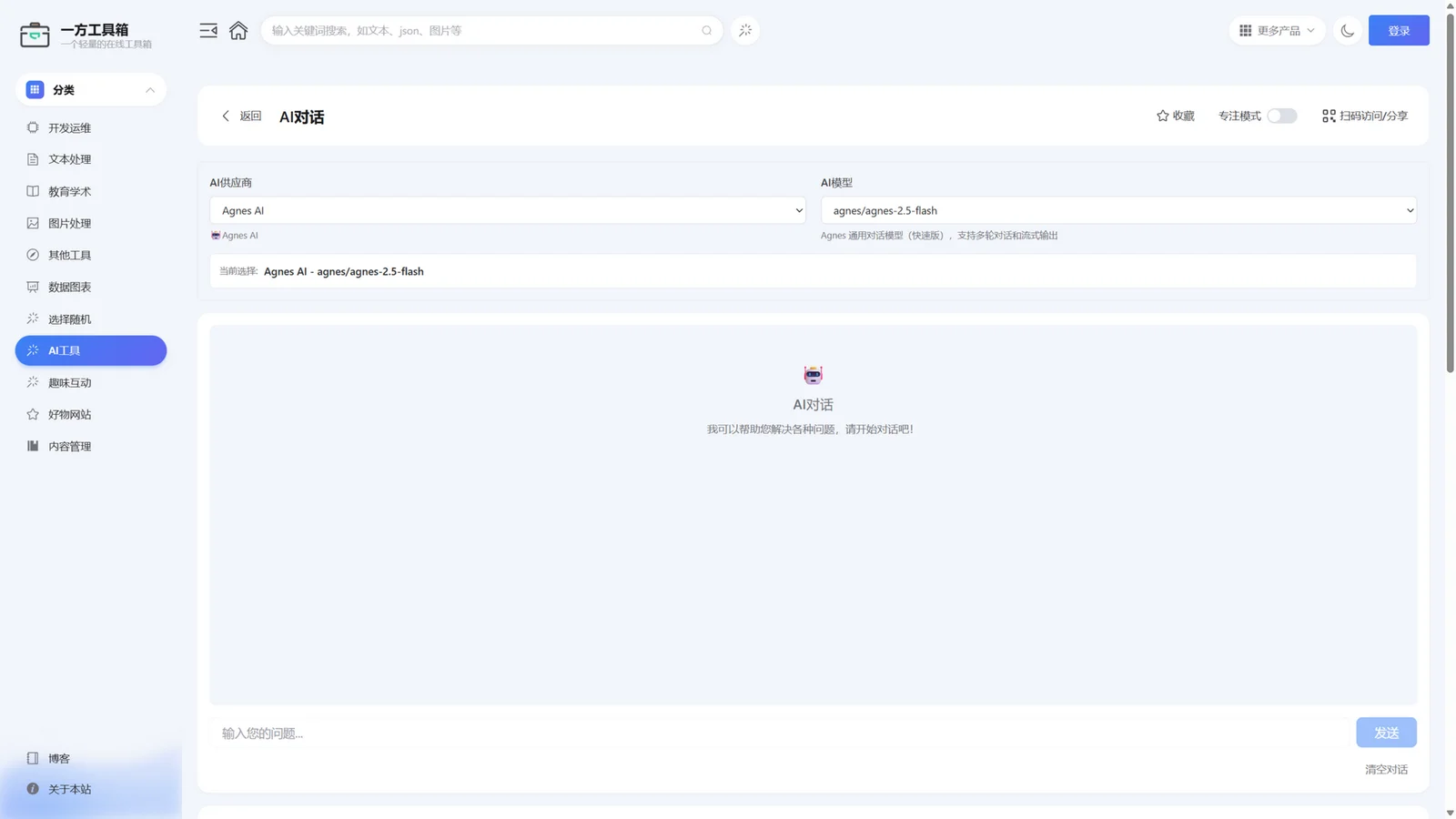The image size is (1456, 819).
Task: Click the blue grid icon next to 分类
Action: pyautogui.click(x=35, y=89)
